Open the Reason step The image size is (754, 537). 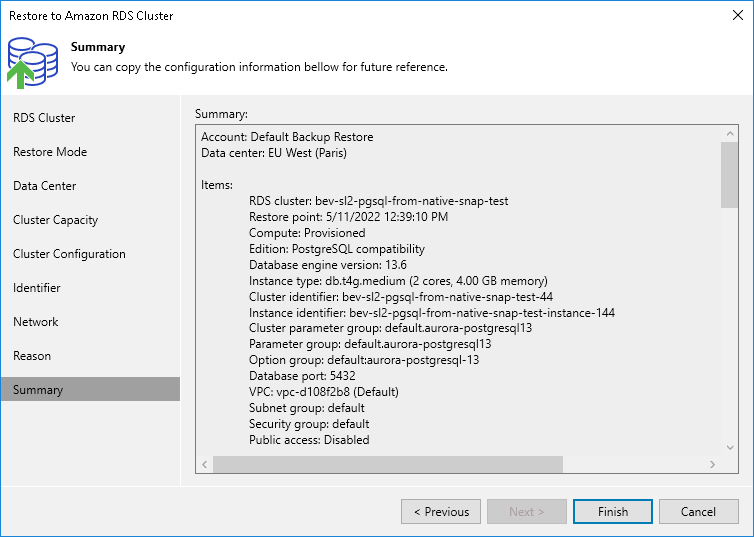pos(32,356)
